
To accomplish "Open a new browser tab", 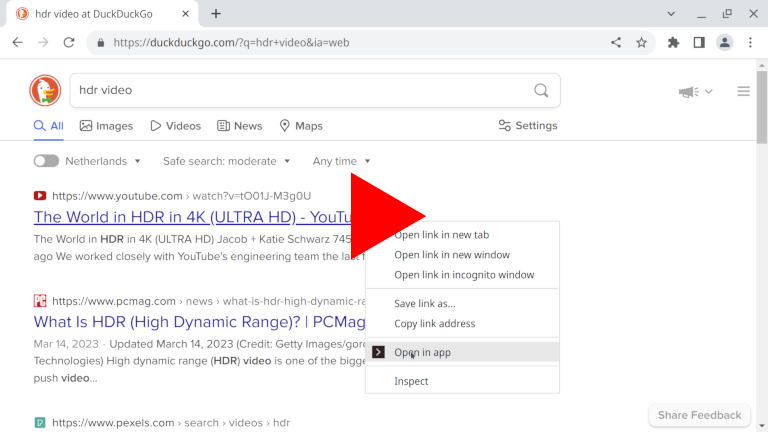I will 216,14.
